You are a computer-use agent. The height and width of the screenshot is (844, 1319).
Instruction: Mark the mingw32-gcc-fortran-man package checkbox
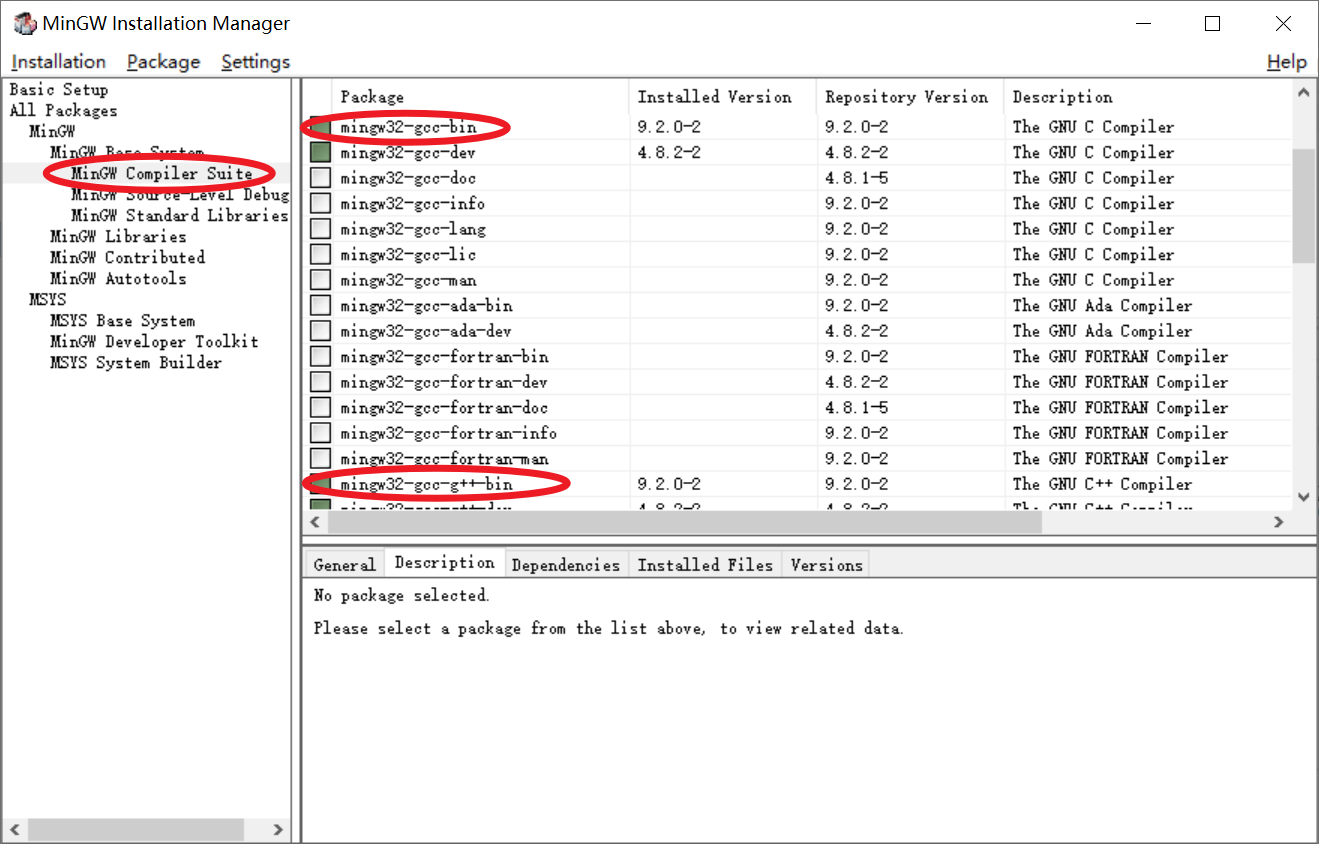click(320, 458)
